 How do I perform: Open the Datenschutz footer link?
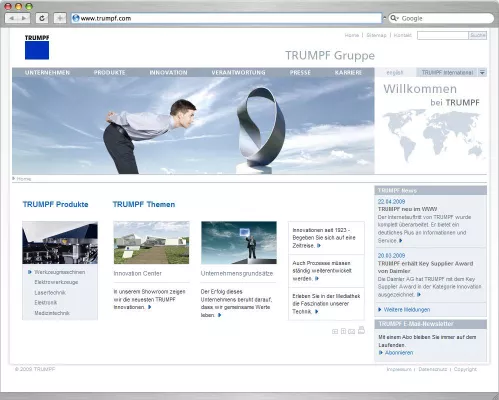click(433, 369)
